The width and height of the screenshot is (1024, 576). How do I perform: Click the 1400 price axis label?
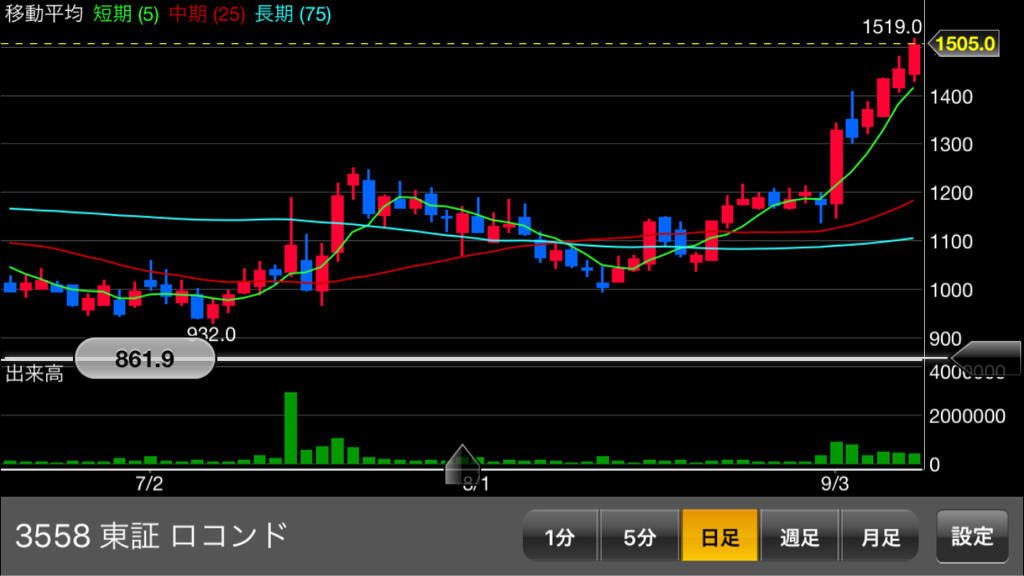(x=951, y=97)
